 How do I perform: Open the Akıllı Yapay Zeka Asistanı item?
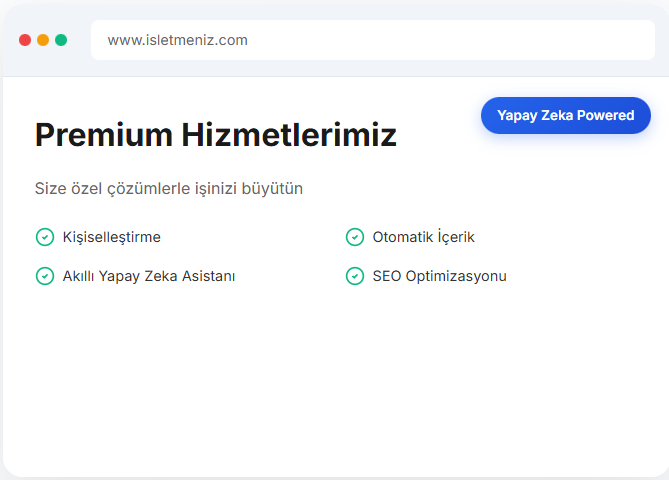[149, 276]
